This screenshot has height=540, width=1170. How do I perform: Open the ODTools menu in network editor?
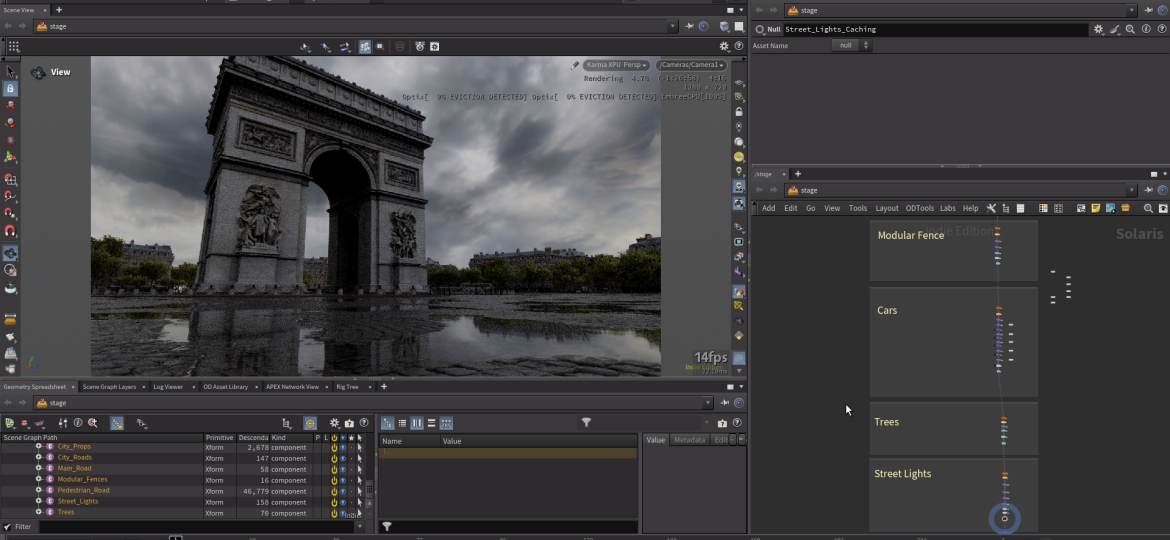click(x=919, y=208)
